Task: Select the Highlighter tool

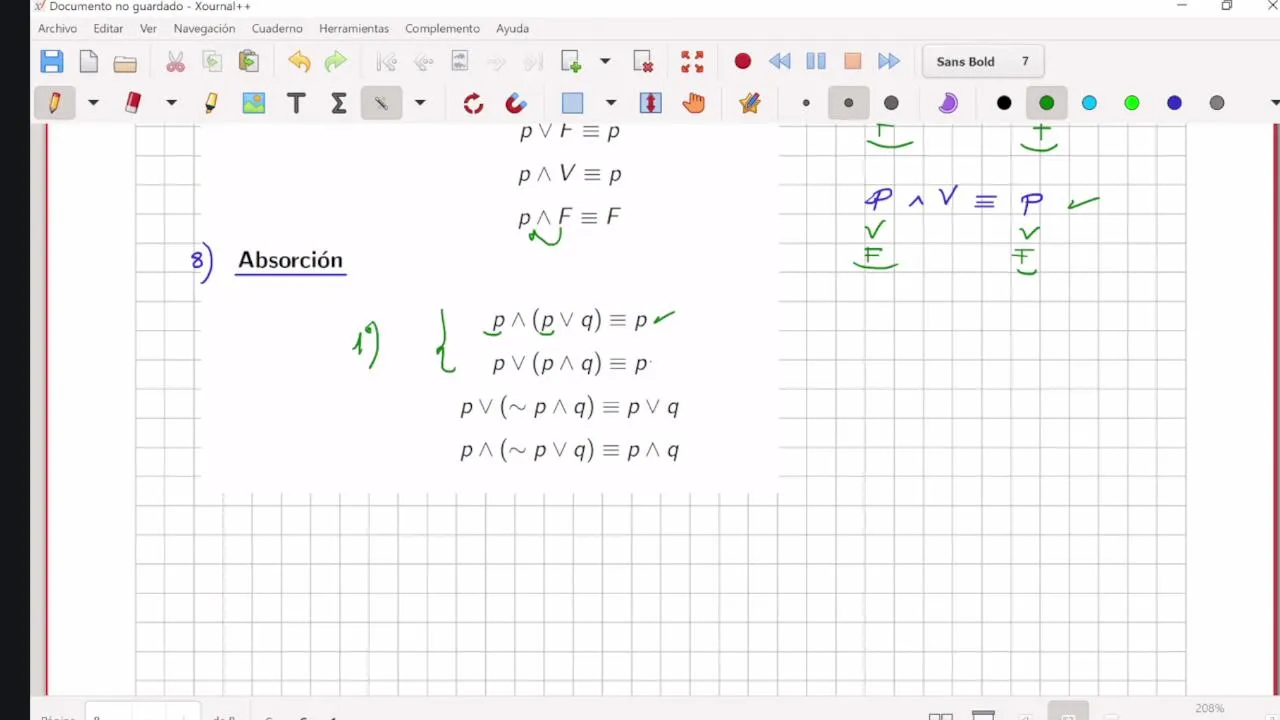Action: (x=211, y=103)
